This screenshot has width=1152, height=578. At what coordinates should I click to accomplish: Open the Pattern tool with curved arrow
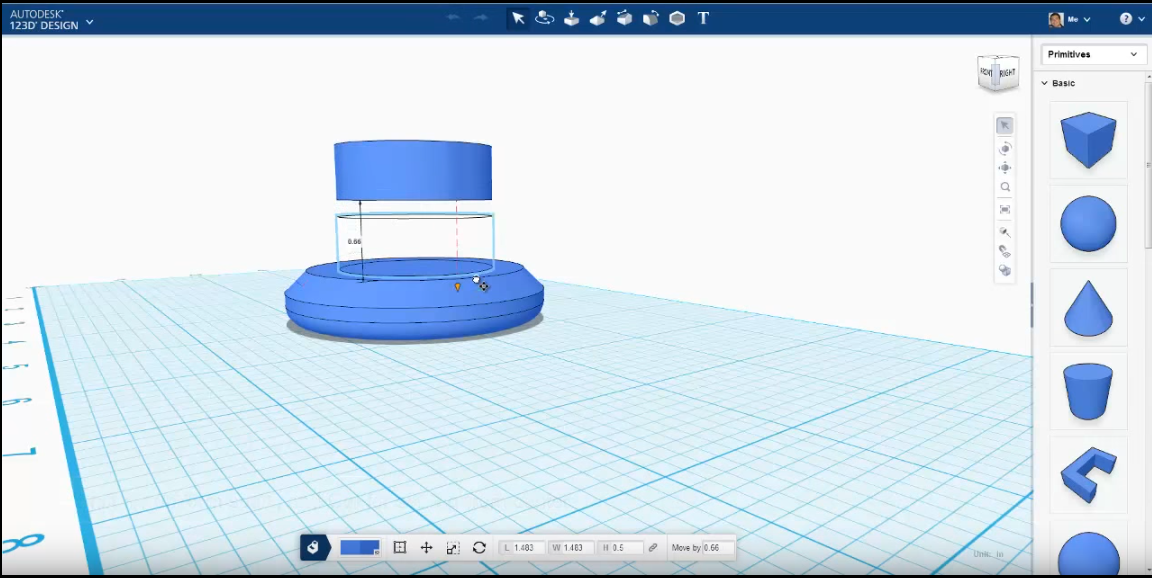(650, 18)
